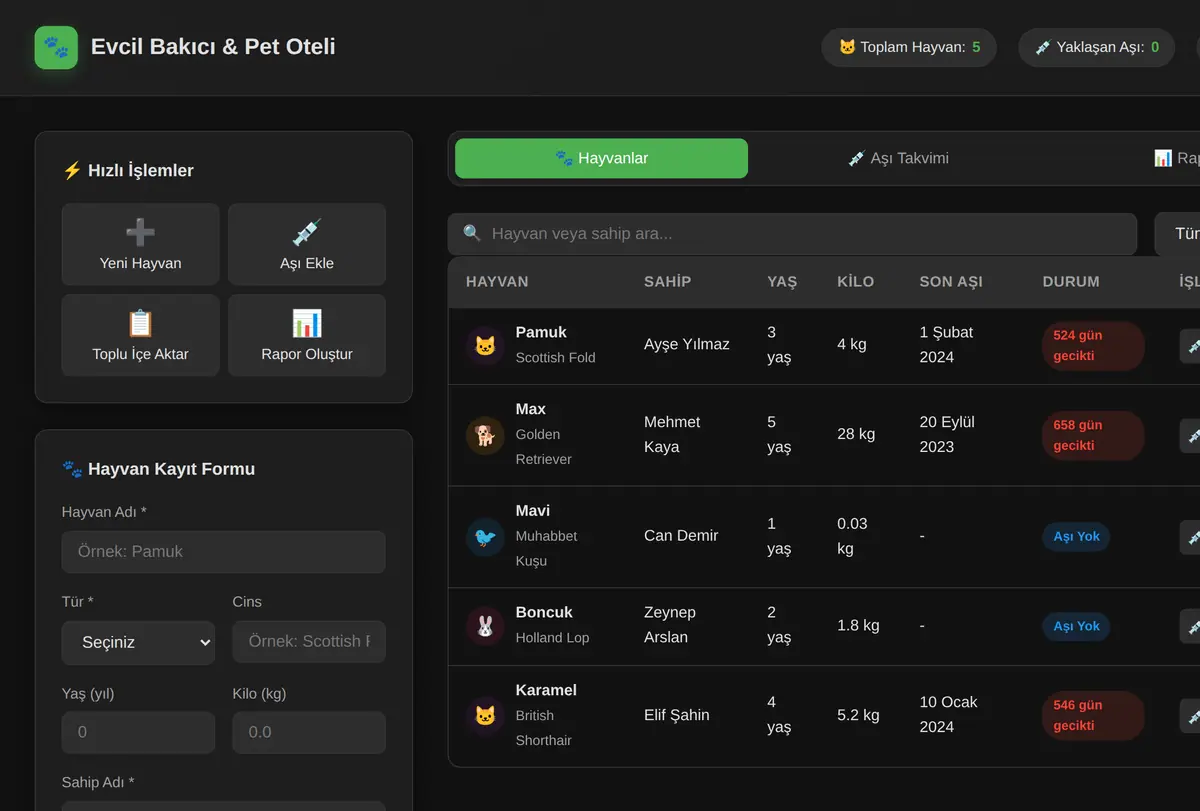Click the Yaklaşan Aşı counter pill
The height and width of the screenshot is (811, 1200).
tap(1096, 47)
